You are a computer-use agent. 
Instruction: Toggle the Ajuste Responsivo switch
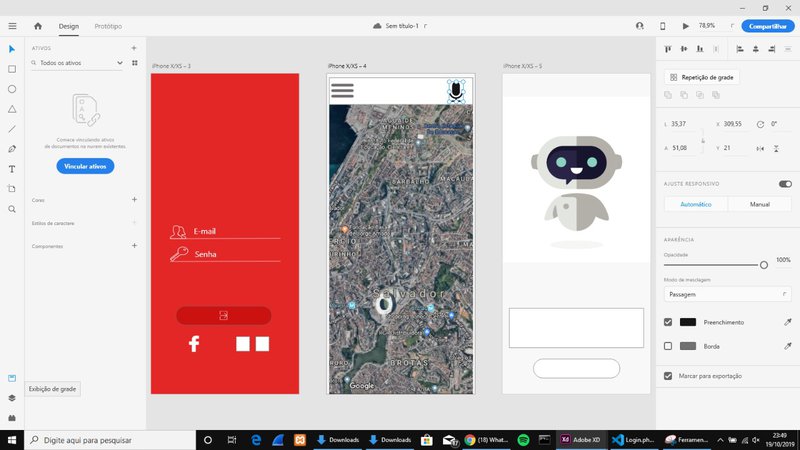785,184
